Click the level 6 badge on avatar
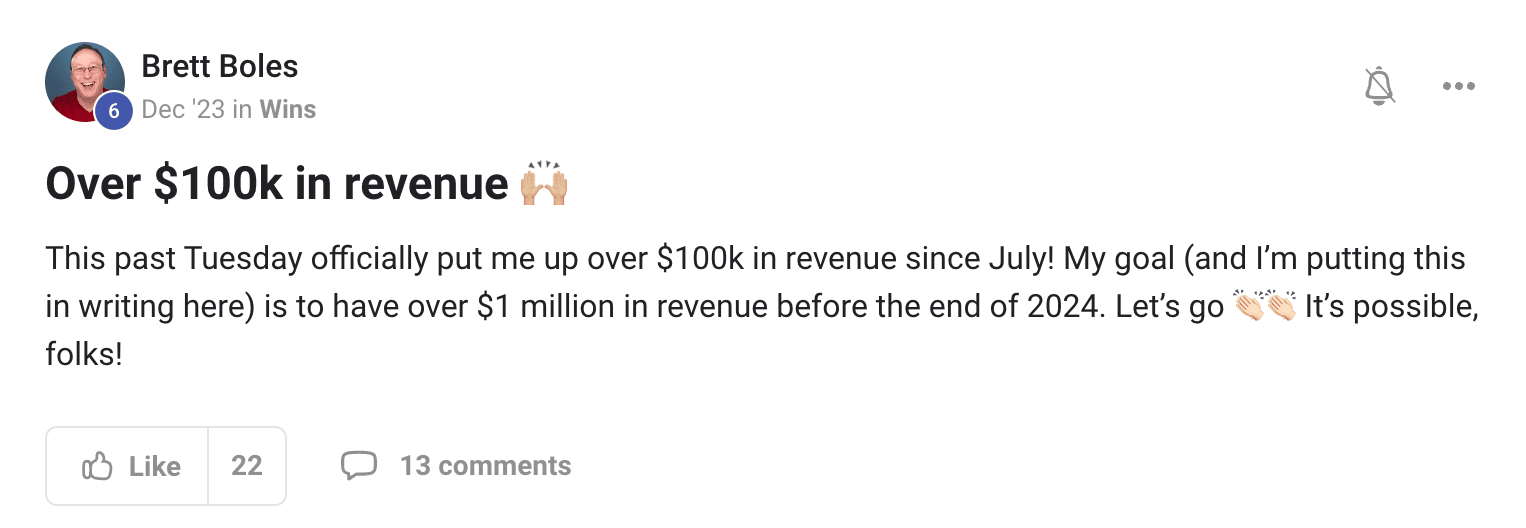The height and width of the screenshot is (528, 1526). (113, 111)
